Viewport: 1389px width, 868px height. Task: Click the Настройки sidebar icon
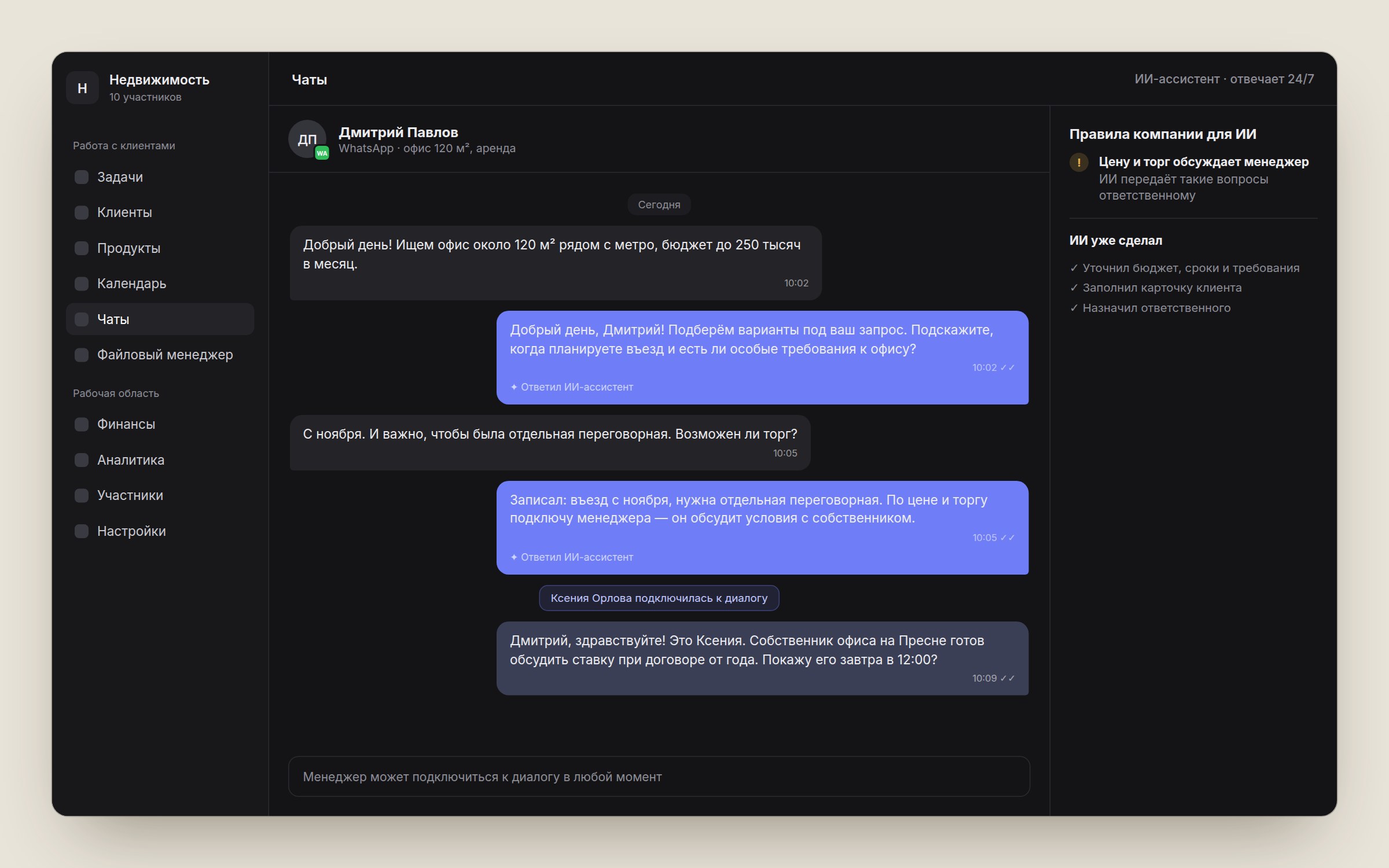(82, 531)
